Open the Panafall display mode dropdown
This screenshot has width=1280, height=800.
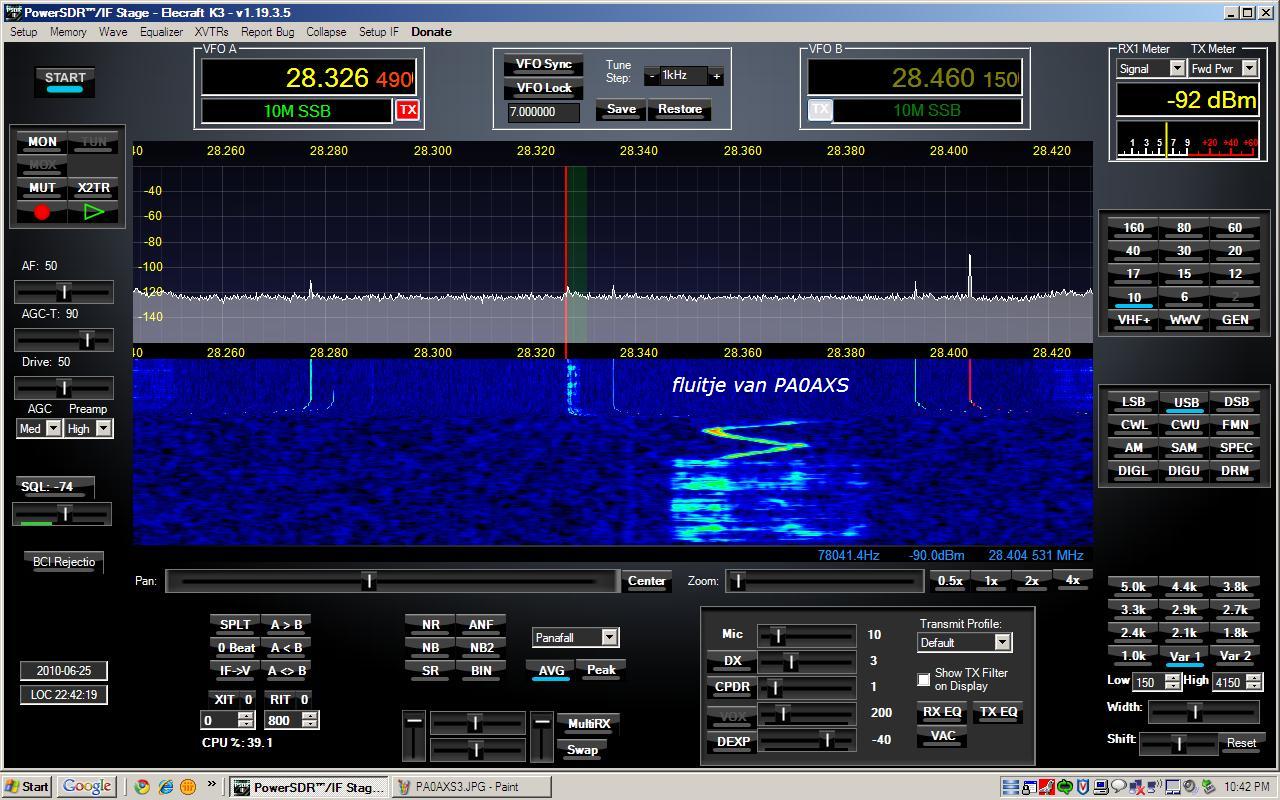610,637
